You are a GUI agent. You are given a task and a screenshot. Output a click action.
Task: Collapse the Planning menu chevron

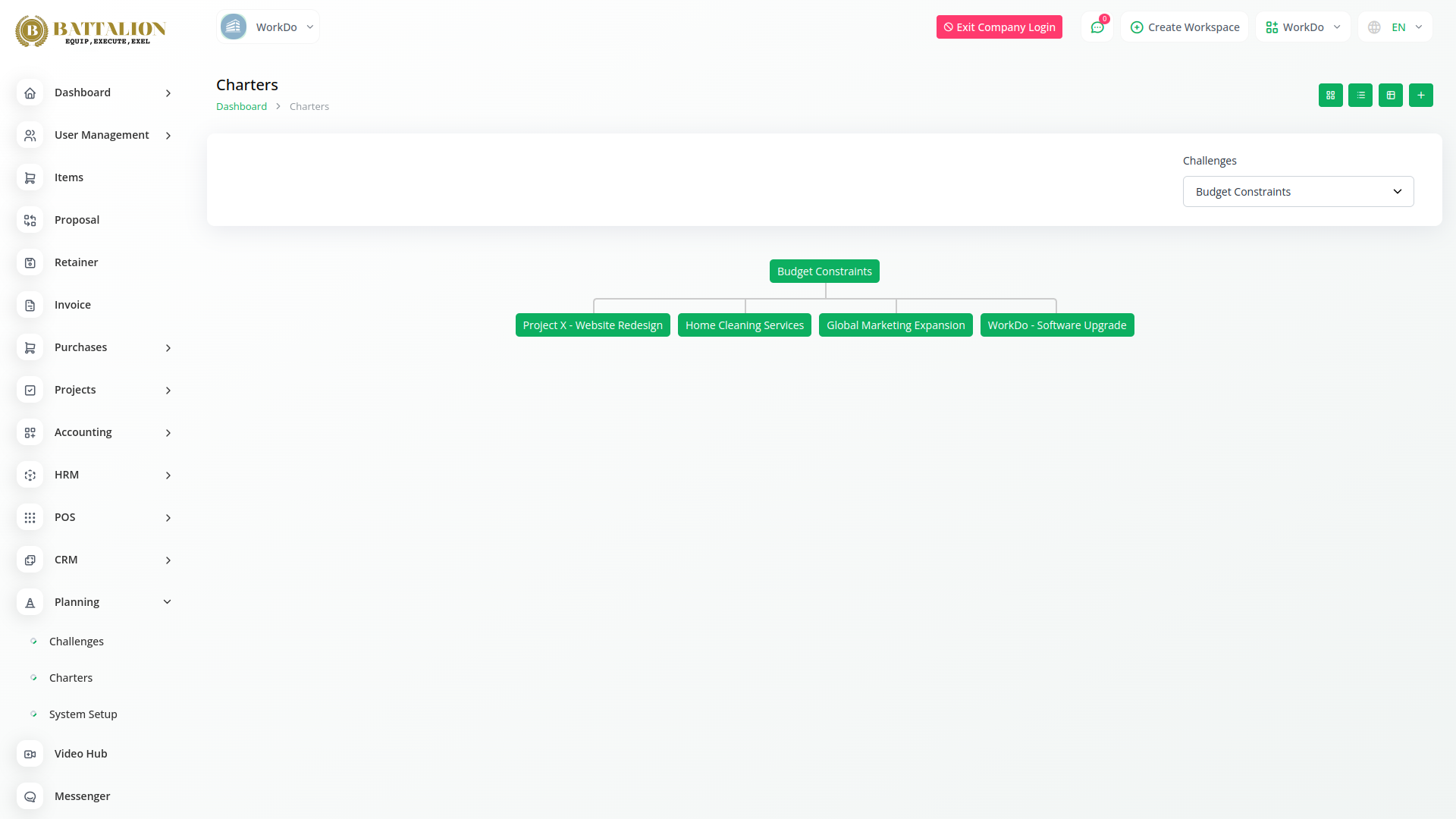click(x=168, y=602)
